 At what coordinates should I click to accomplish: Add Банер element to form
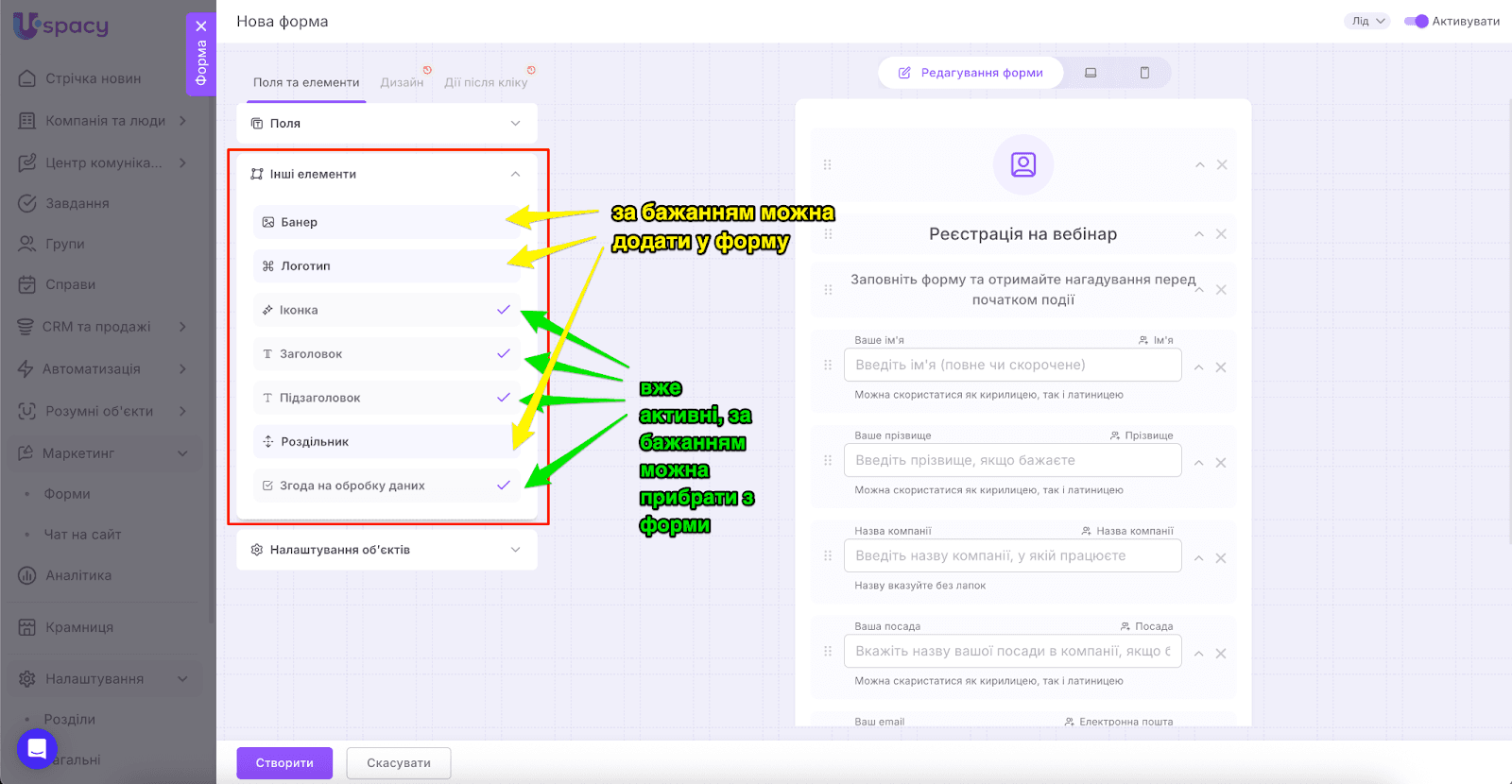click(387, 222)
